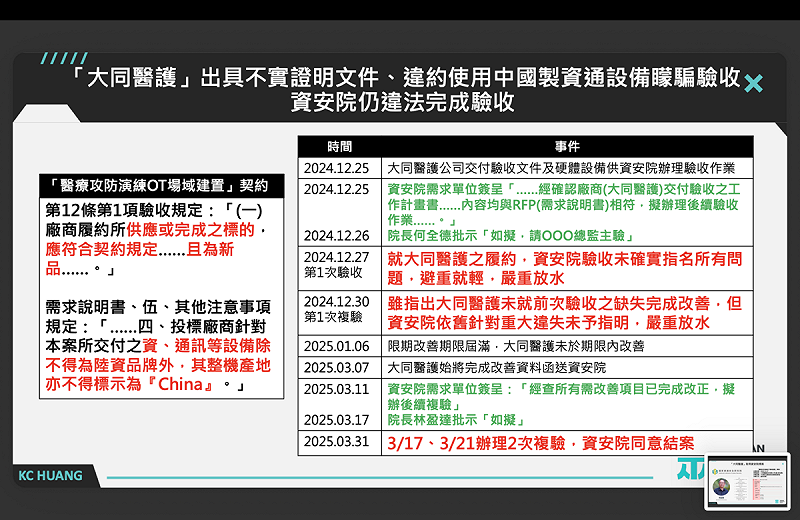Select red text 就大同醫護之履約

452,259
